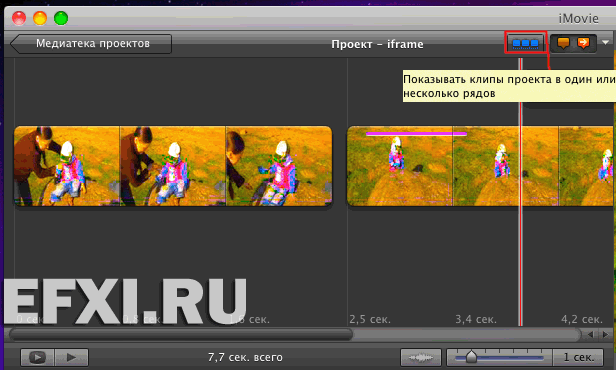The image size is (616, 370).
Task: Click the second clip's second frame thumbnail
Action: click(x=506, y=166)
